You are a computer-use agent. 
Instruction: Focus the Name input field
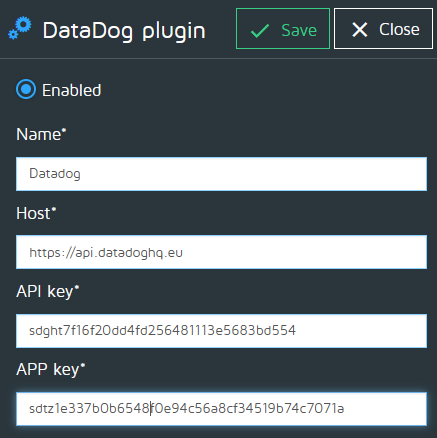[x=221, y=174]
